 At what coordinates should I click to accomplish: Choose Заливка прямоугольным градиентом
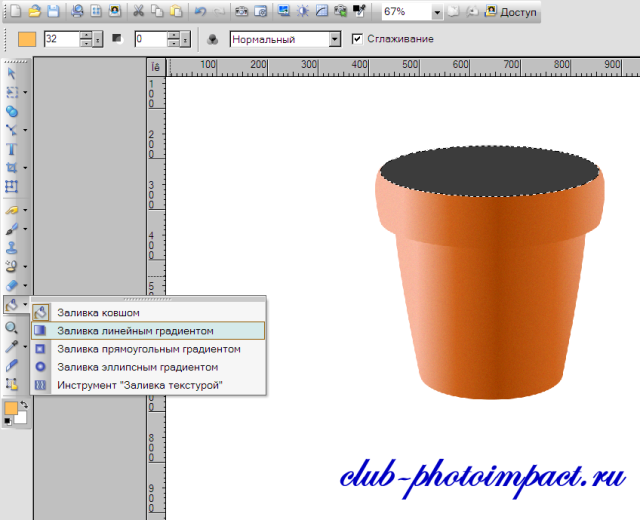[149, 349]
